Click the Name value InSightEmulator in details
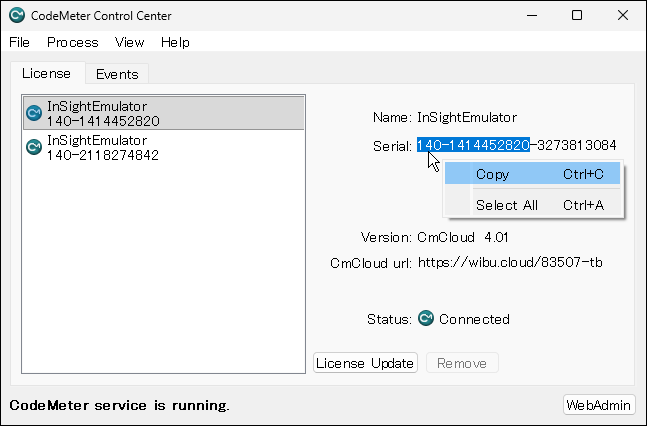Viewport: 647px width, 426px height. [x=467, y=118]
